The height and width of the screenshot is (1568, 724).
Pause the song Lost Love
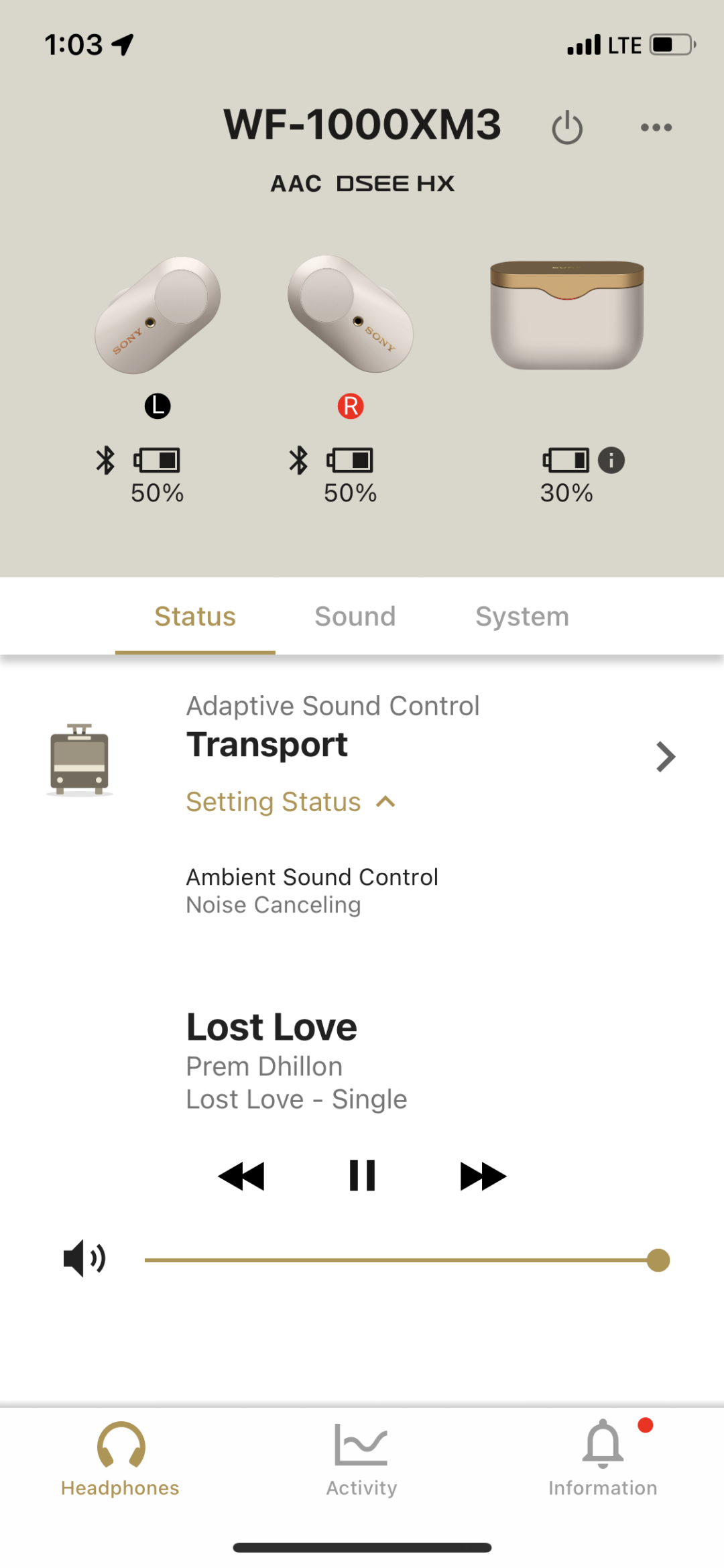click(362, 1176)
